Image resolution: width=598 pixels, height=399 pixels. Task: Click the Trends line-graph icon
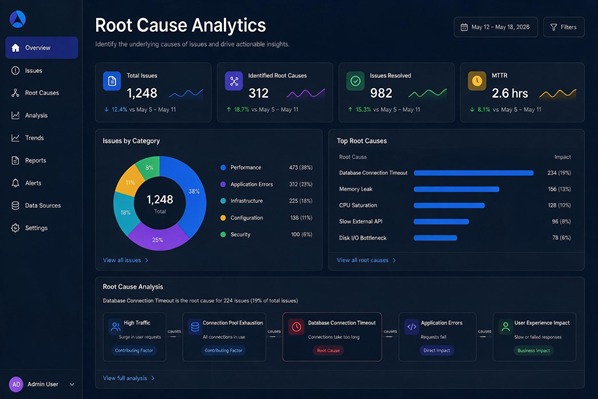[15, 138]
